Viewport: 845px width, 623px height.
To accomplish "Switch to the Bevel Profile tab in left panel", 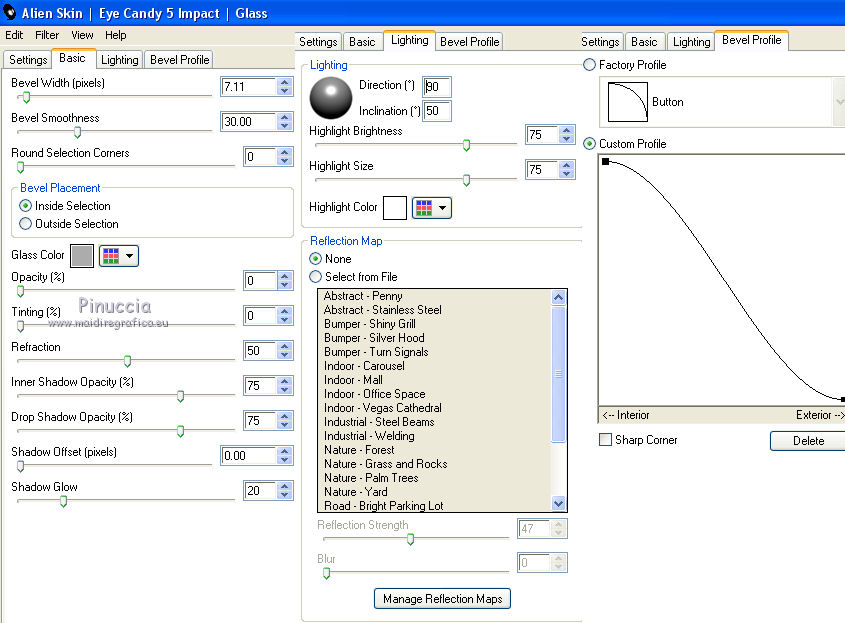I will click(x=179, y=60).
